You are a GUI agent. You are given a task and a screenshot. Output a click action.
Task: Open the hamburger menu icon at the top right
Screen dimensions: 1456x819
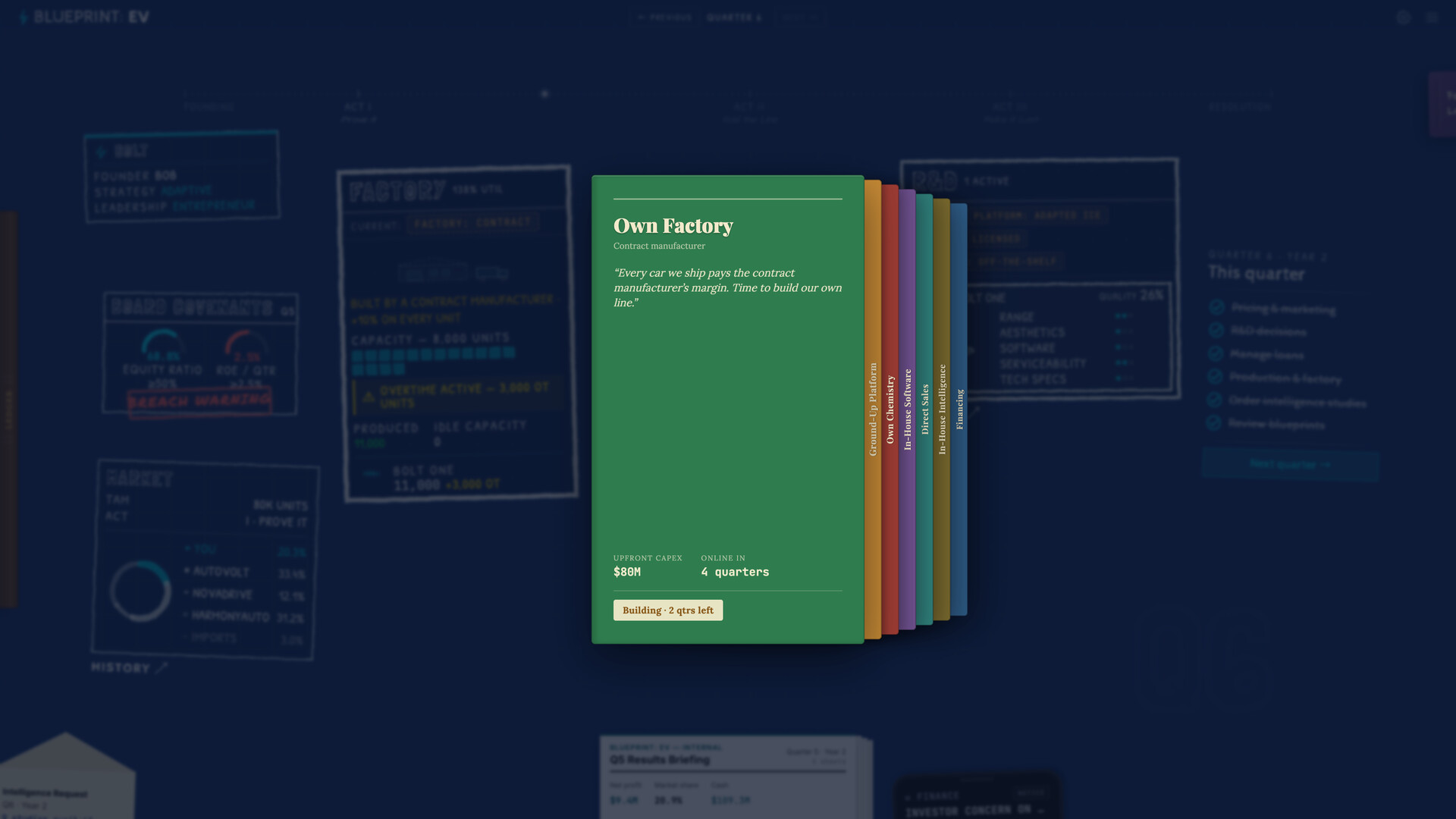coord(1432,17)
